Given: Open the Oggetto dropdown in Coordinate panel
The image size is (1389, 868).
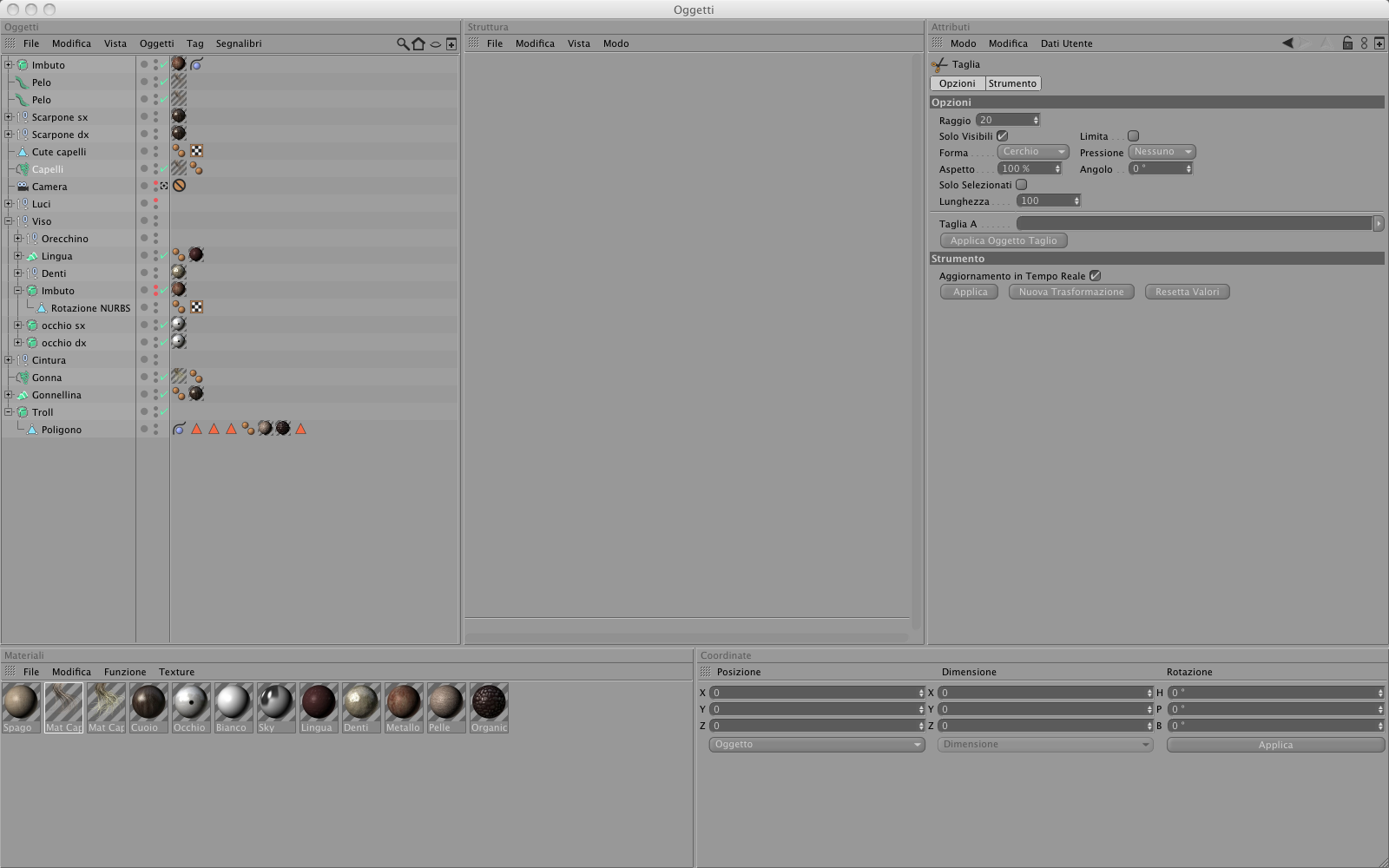Looking at the screenshot, I should [x=817, y=745].
